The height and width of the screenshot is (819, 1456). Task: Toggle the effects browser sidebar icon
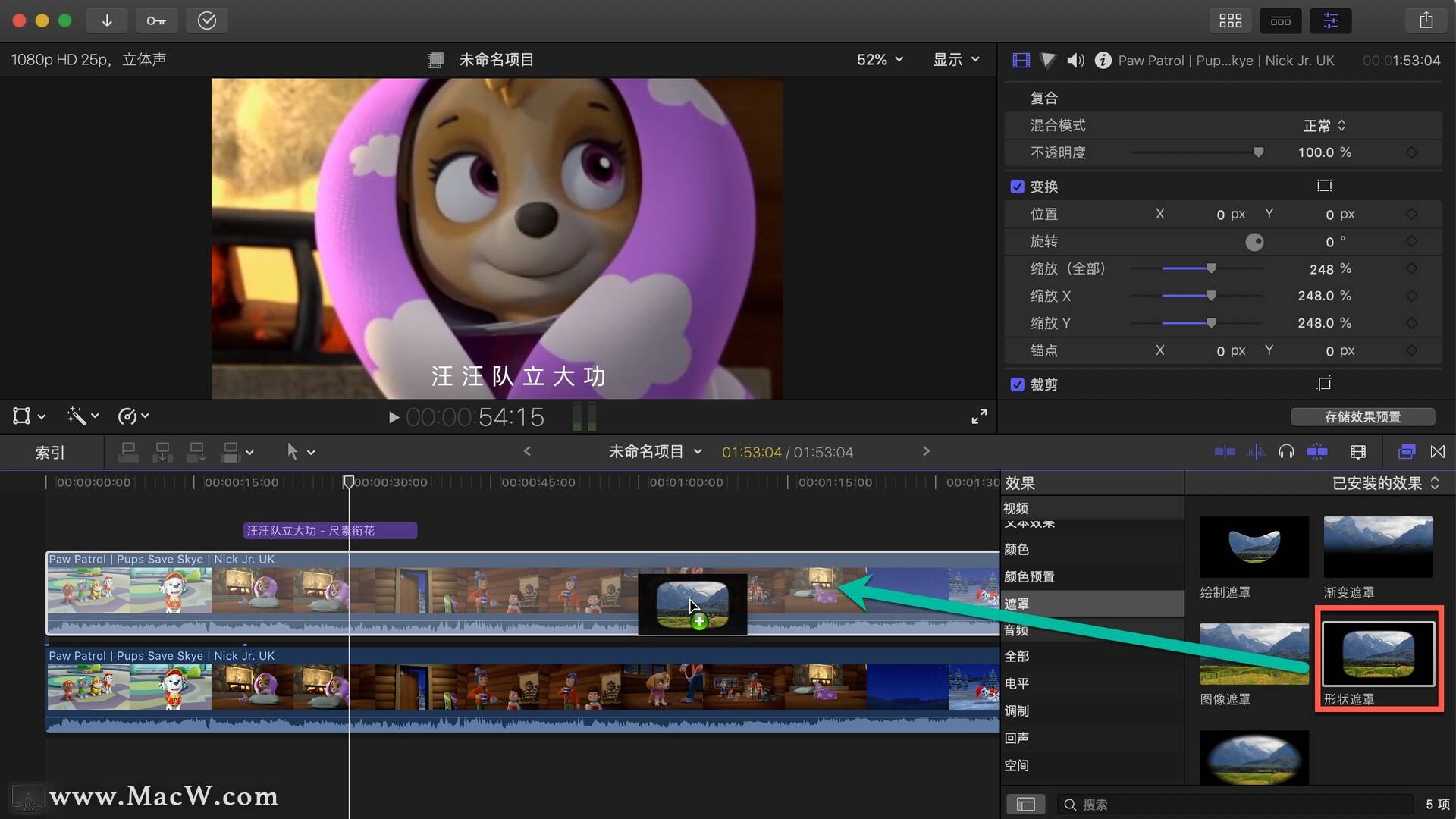click(1025, 804)
